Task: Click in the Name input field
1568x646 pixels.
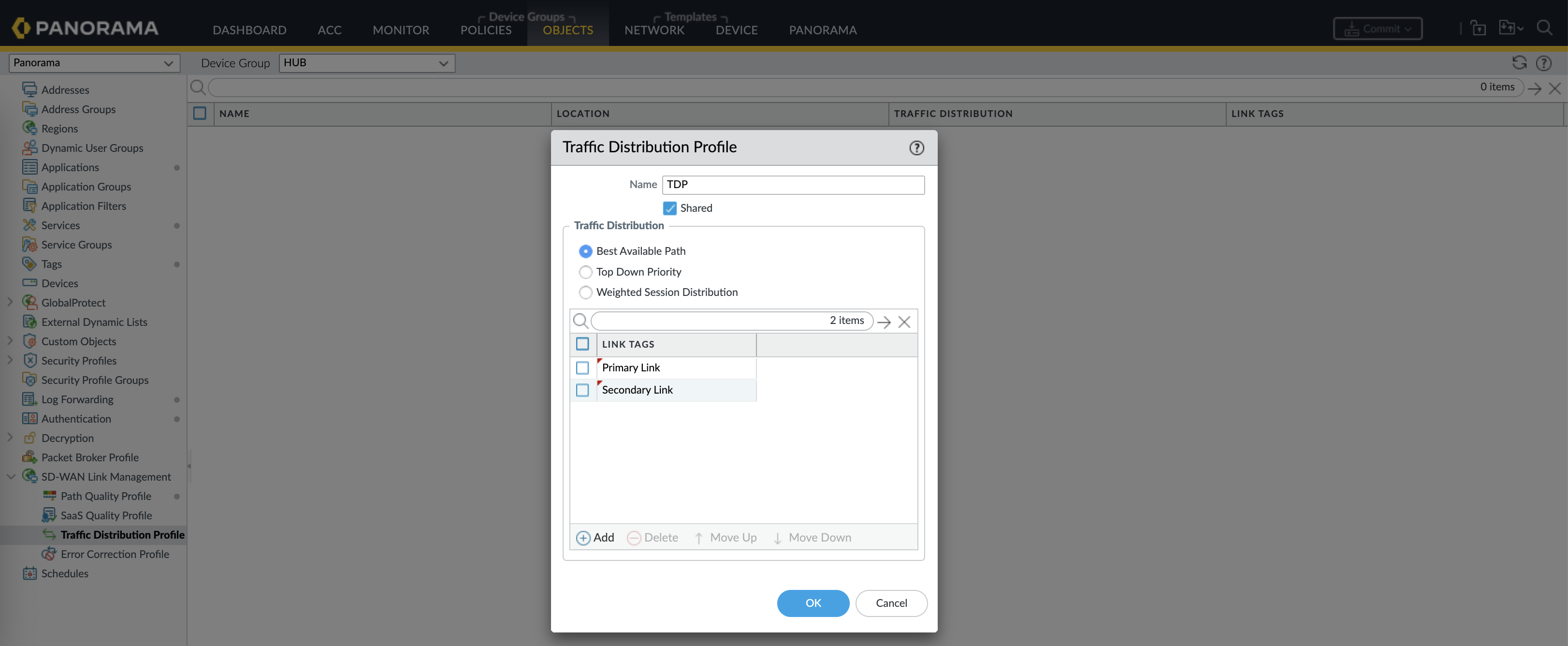Action: click(x=793, y=185)
